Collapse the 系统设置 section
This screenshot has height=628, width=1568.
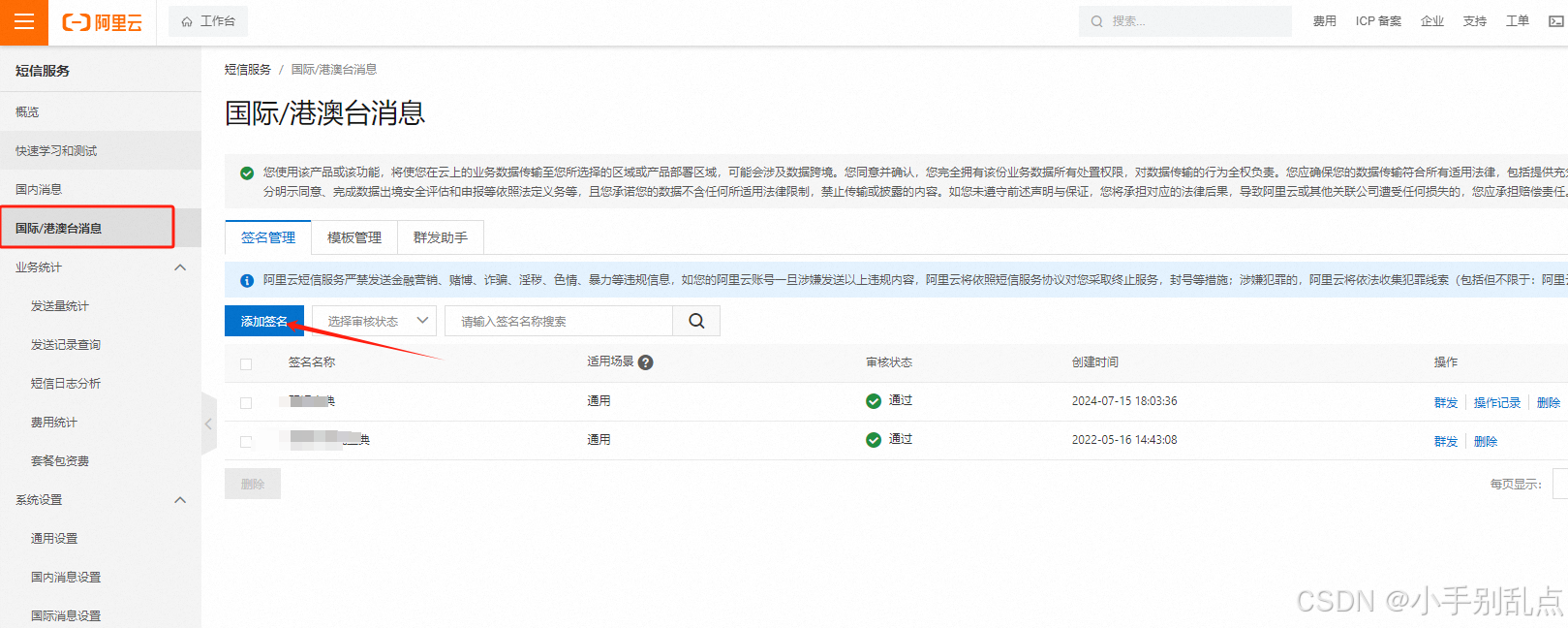click(180, 500)
